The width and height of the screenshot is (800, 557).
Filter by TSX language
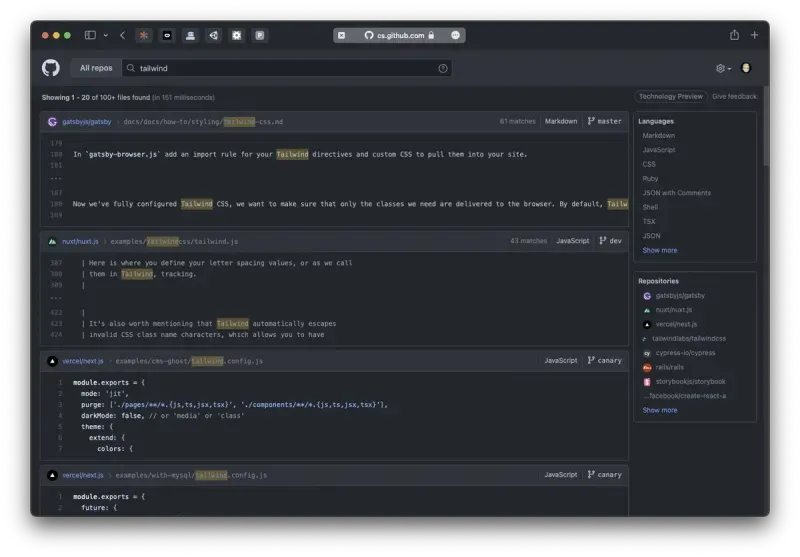pos(648,221)
